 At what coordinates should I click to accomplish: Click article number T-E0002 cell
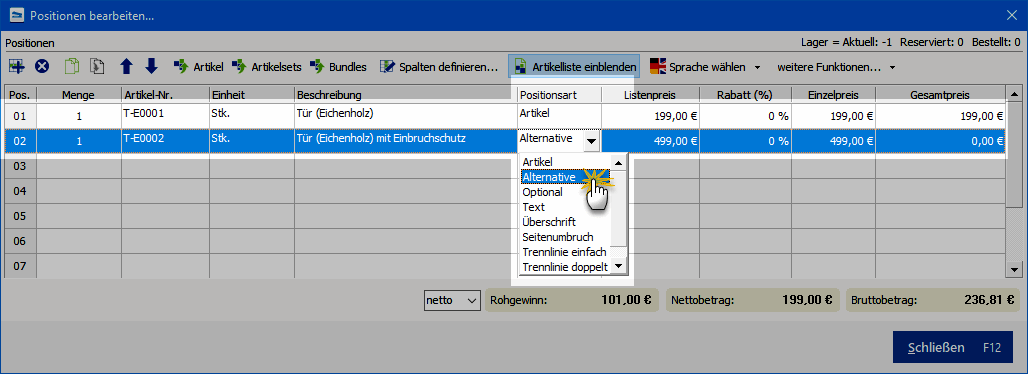pos(166,140)
